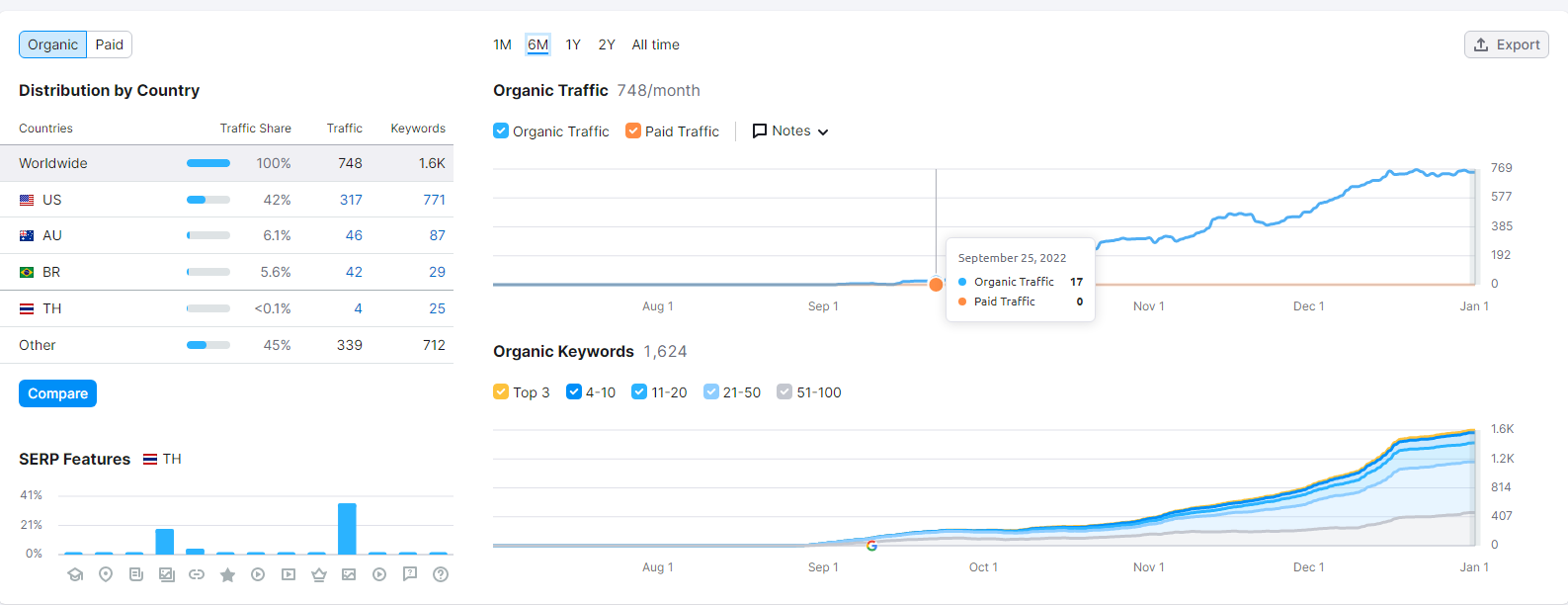
Task: Click the crown SERP feature icon
Action: point(318,574)
